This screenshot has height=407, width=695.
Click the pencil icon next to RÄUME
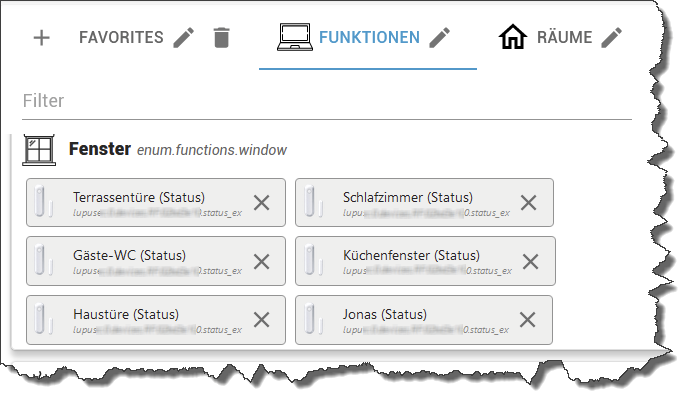[x=612, y=38]
